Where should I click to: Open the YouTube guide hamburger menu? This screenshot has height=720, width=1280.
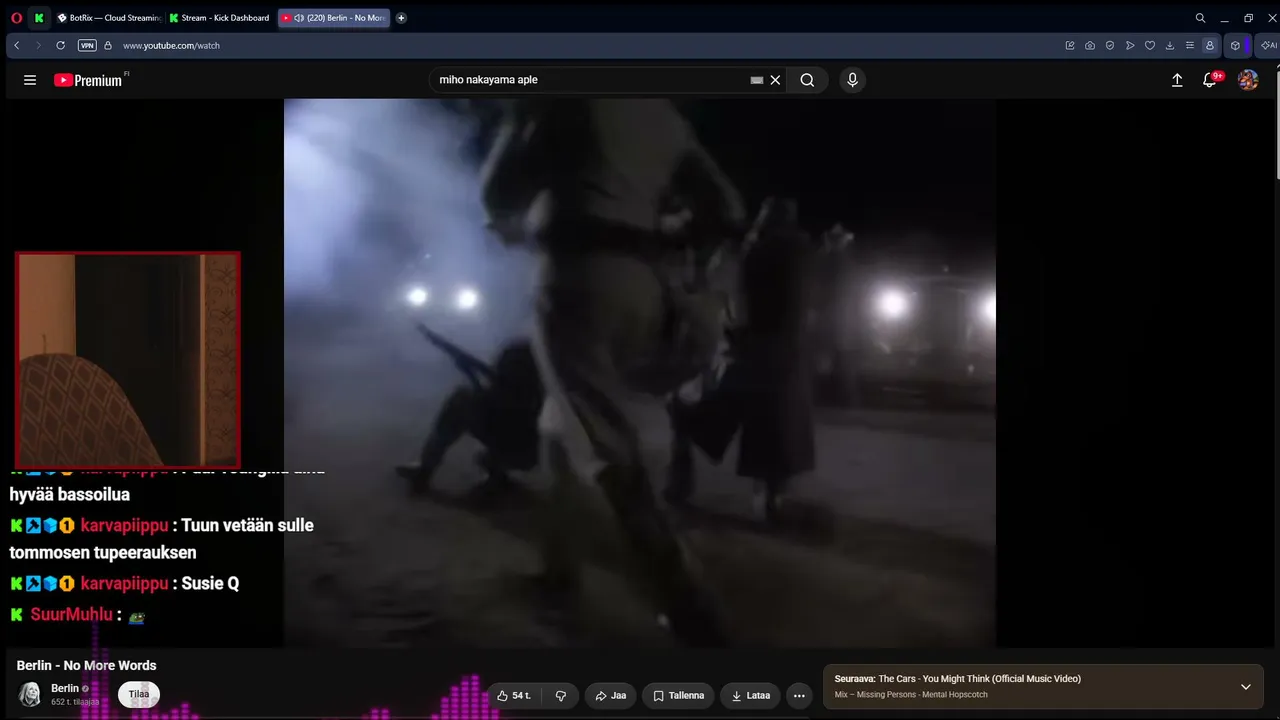[x=30, y=80]
